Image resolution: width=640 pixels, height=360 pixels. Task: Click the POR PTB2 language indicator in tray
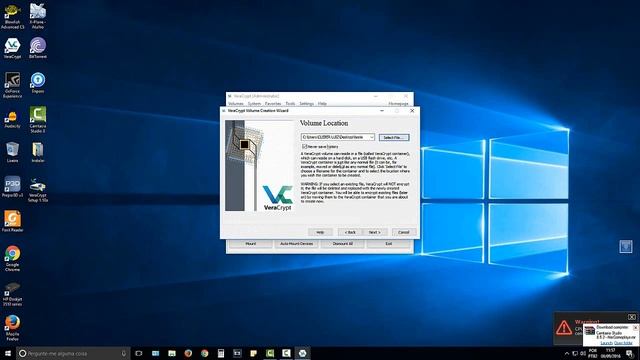tap(593, 353)
